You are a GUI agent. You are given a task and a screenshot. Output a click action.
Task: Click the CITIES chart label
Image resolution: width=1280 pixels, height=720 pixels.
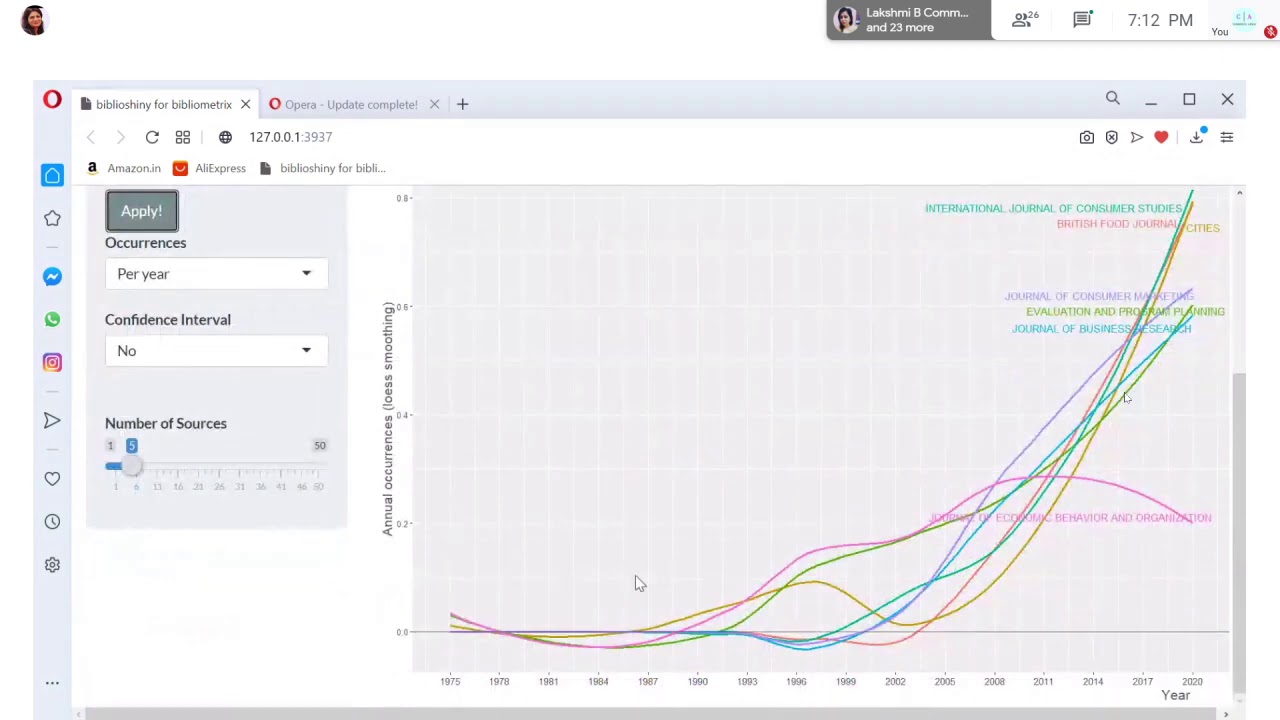[1202, 228]
